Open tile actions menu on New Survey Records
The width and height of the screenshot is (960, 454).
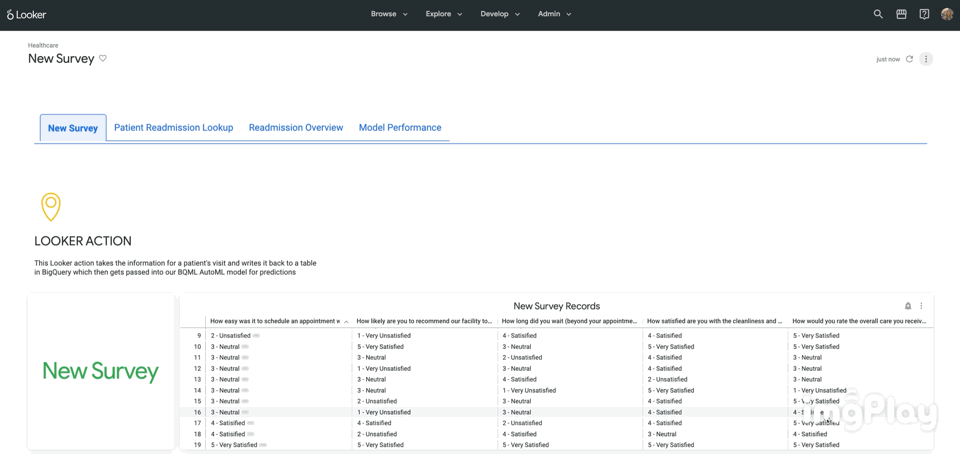tap(921, 306)
